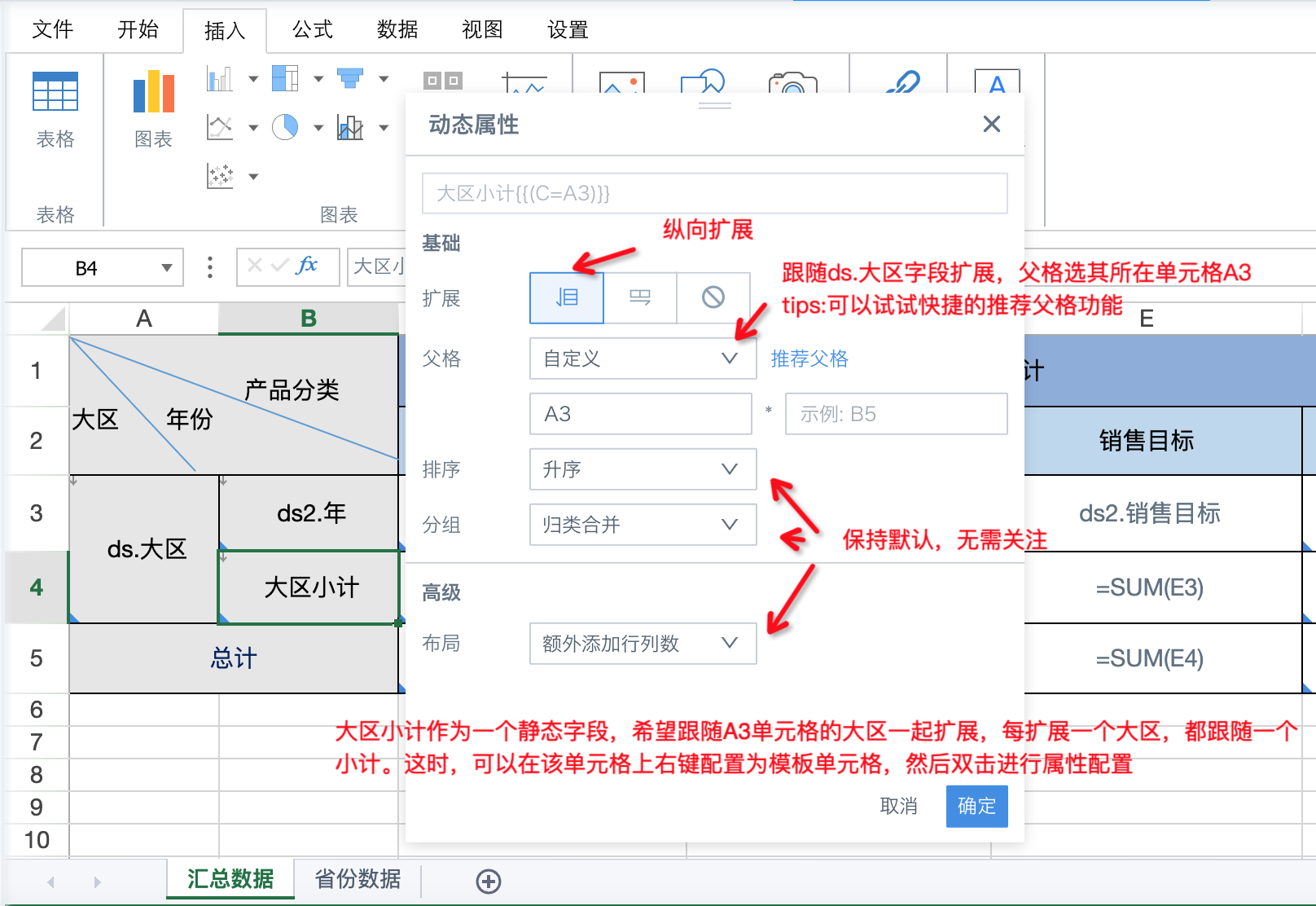Click the 表格 insert table icon

coord(55,92)
